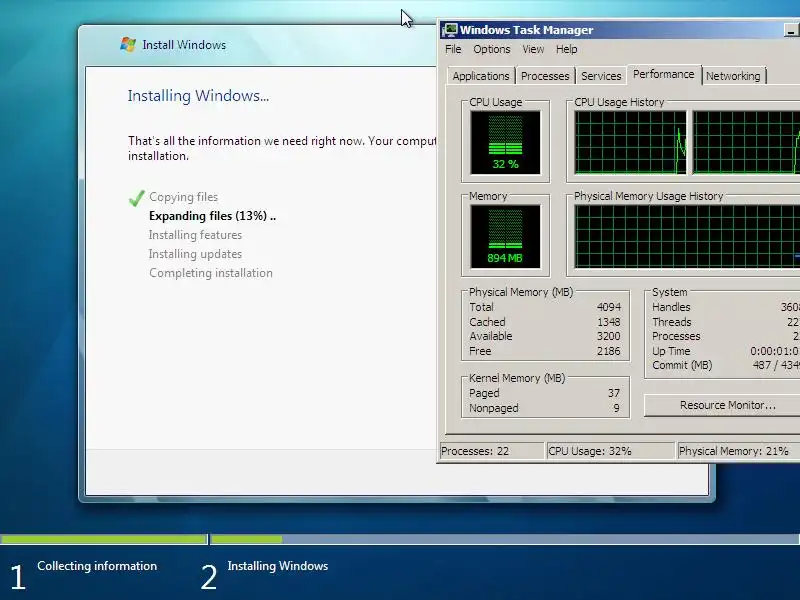Click the Up Time label in System group
Screen dimensions: 800x600
tap(671, 351)
